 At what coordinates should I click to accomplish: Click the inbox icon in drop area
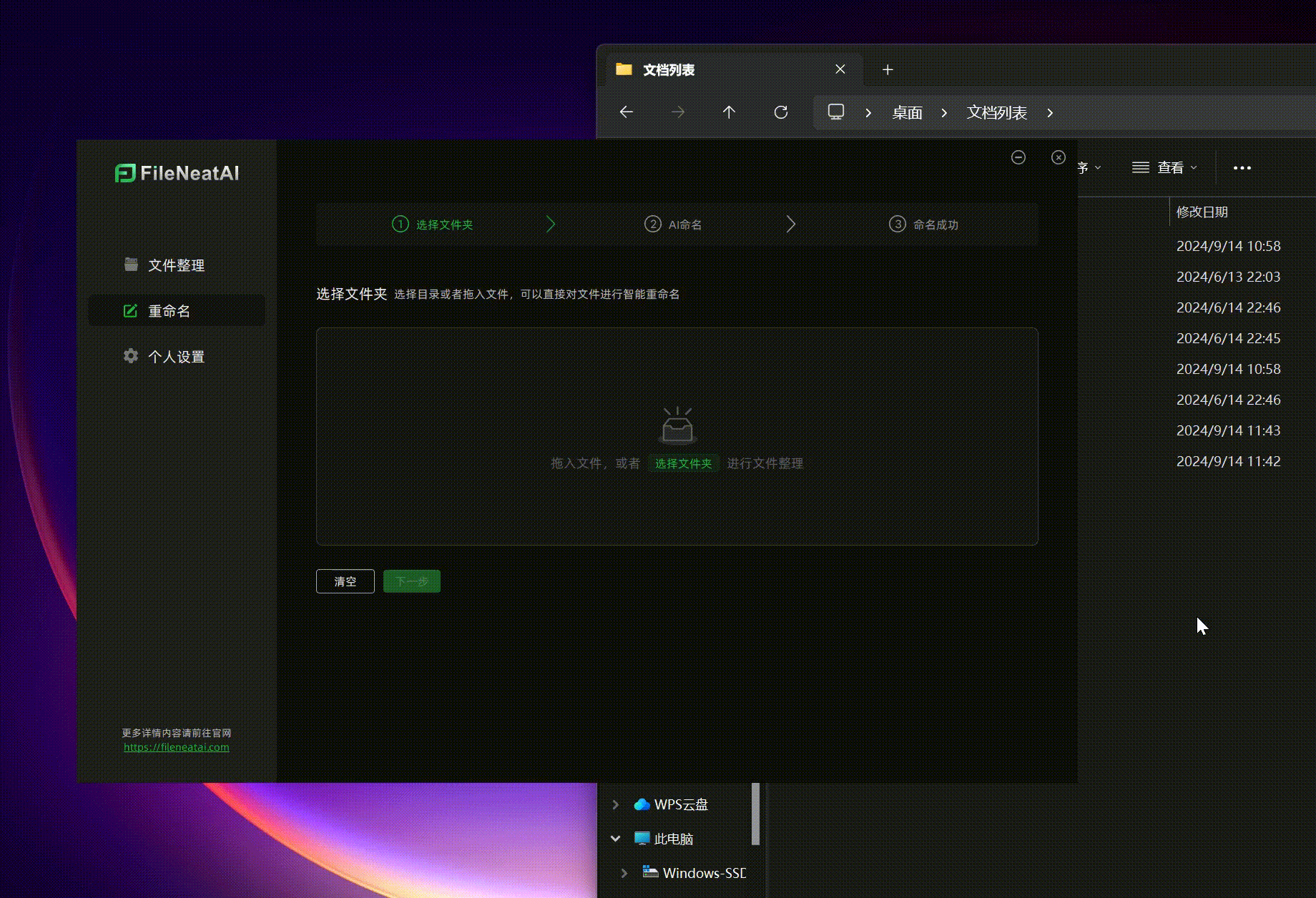[677, 425]
